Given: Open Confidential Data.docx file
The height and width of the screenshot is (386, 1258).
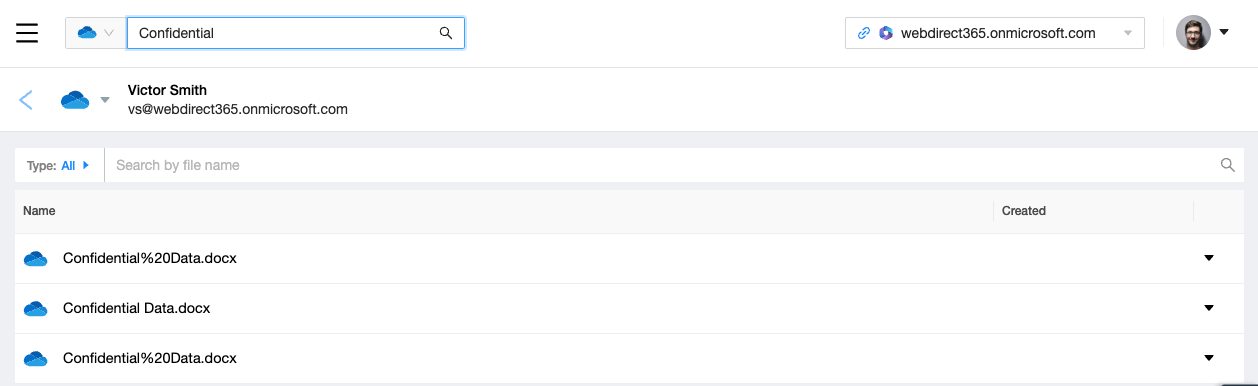Looking at the screenshot, I should pos(137,308).
